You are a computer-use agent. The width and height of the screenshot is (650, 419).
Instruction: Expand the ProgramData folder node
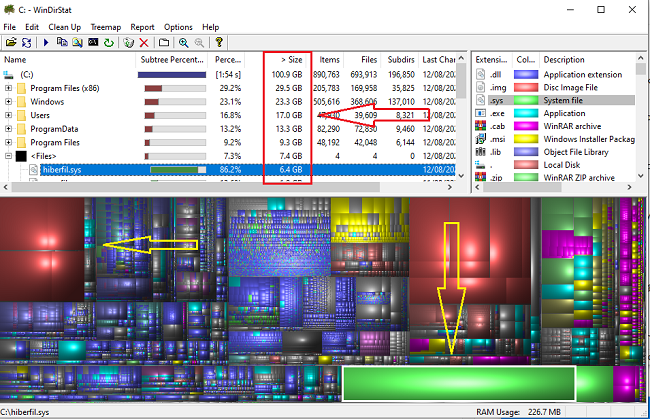[x=8, y=129]
